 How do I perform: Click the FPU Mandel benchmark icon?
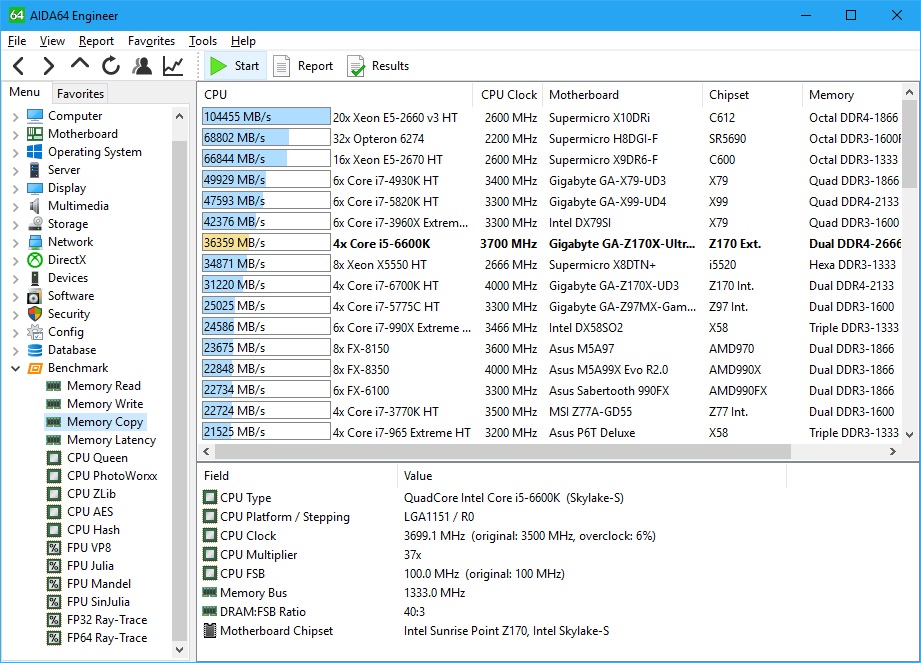[x=54, y=584]
